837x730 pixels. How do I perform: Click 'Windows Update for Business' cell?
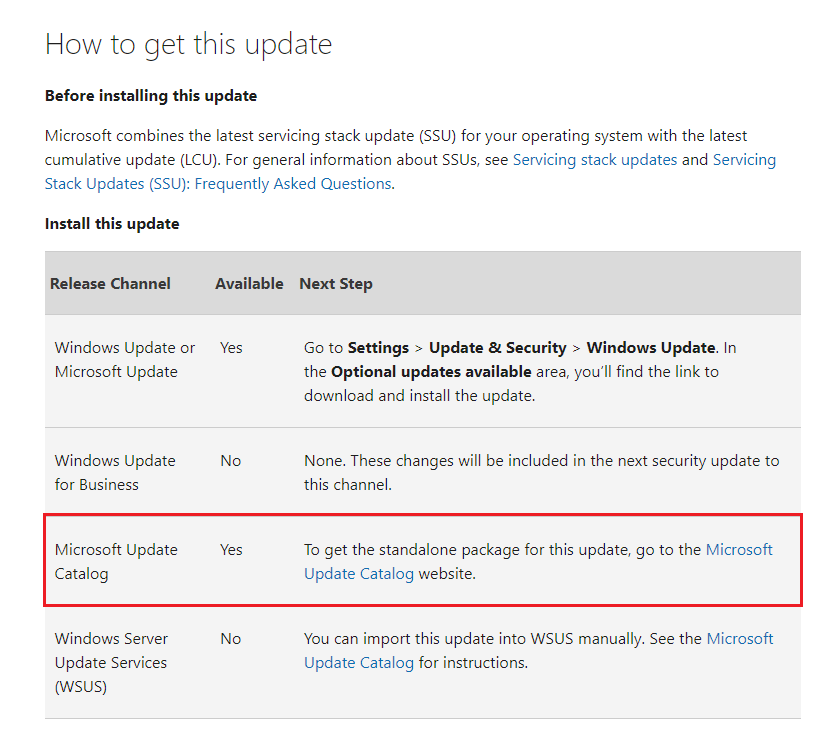[x=115, y=472]
